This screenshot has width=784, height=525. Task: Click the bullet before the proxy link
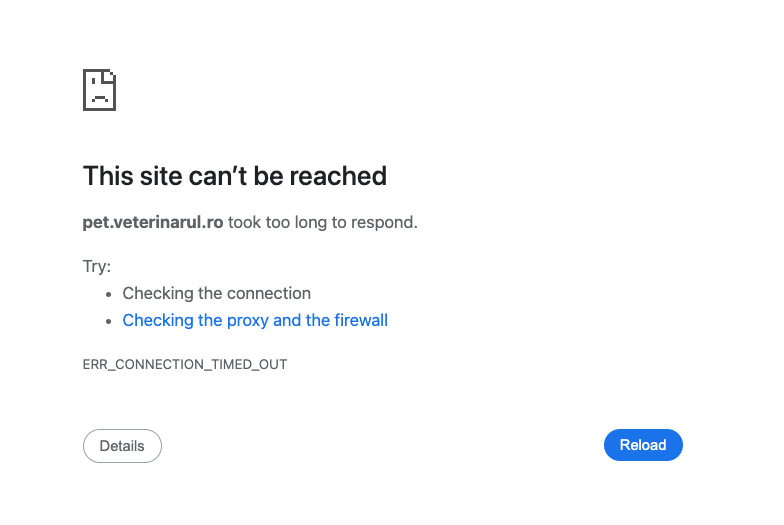(109, 322)
